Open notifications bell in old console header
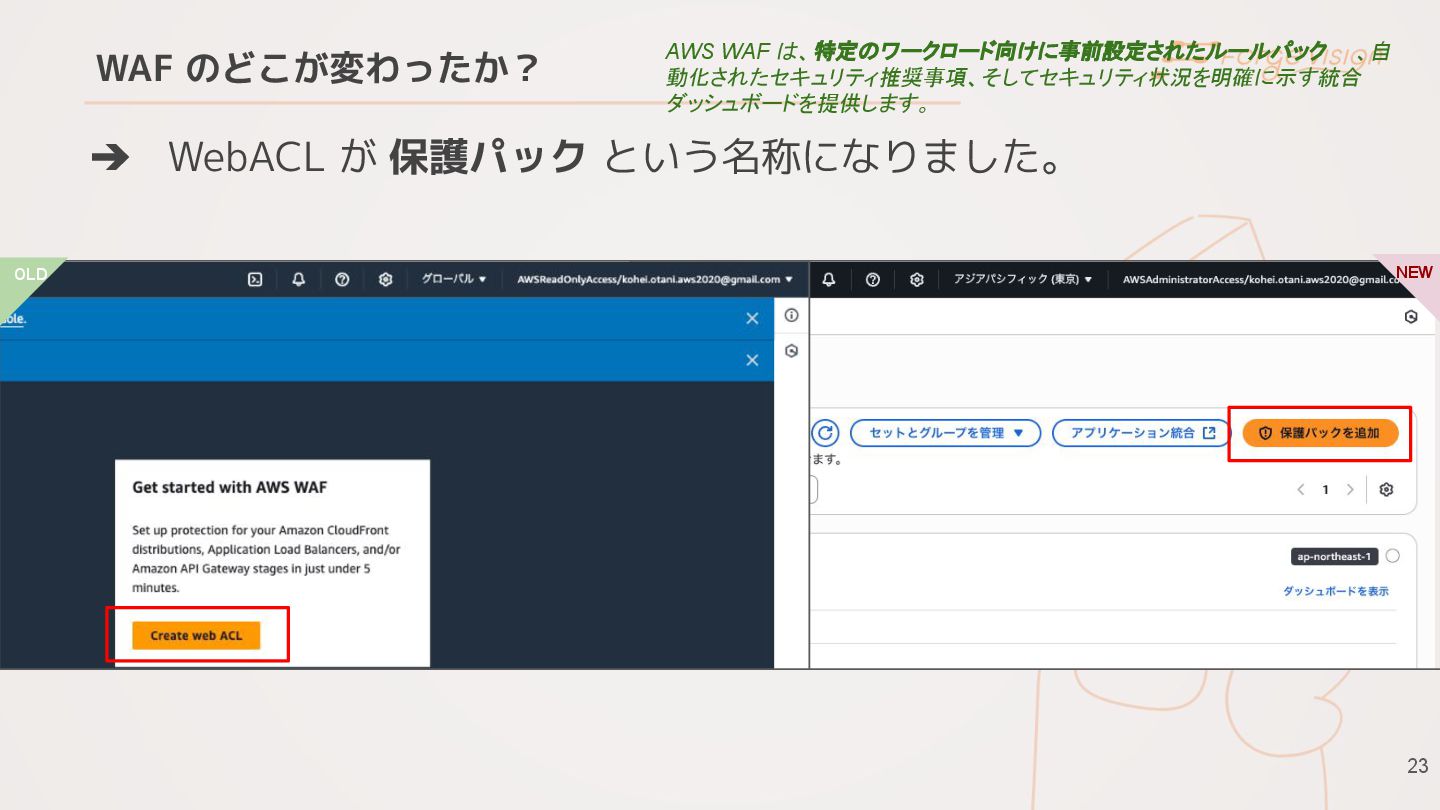Image resolution: width=1440 pixels, height=810 pixels. point(298,280)
